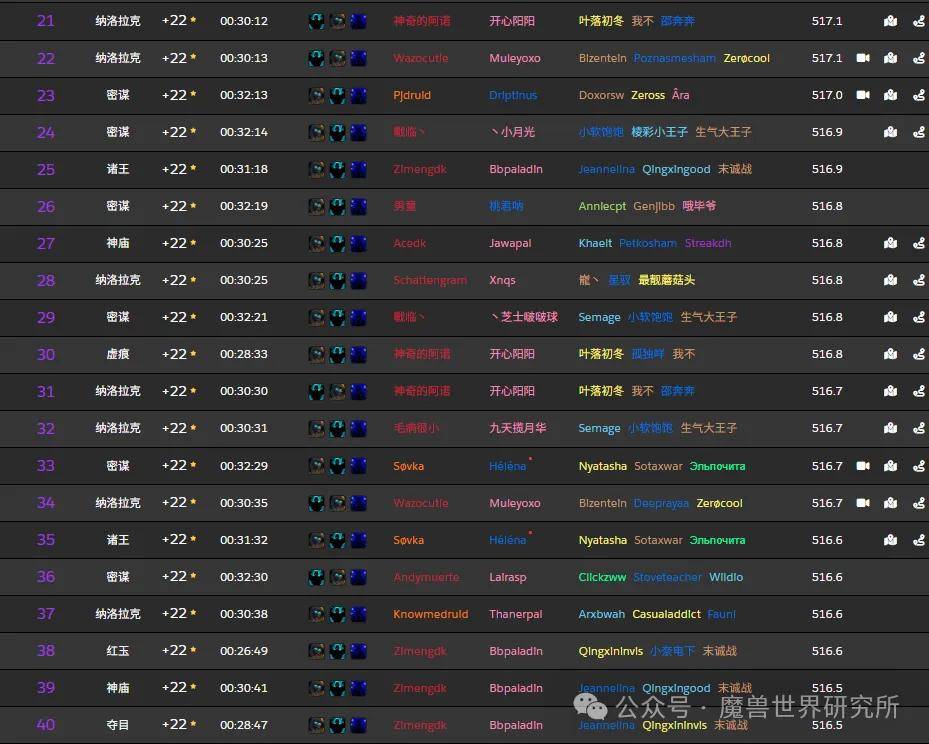929x744 pixels.
Task: Open Poznasmesham's profile in rank 22
Action: coord(675,58)
